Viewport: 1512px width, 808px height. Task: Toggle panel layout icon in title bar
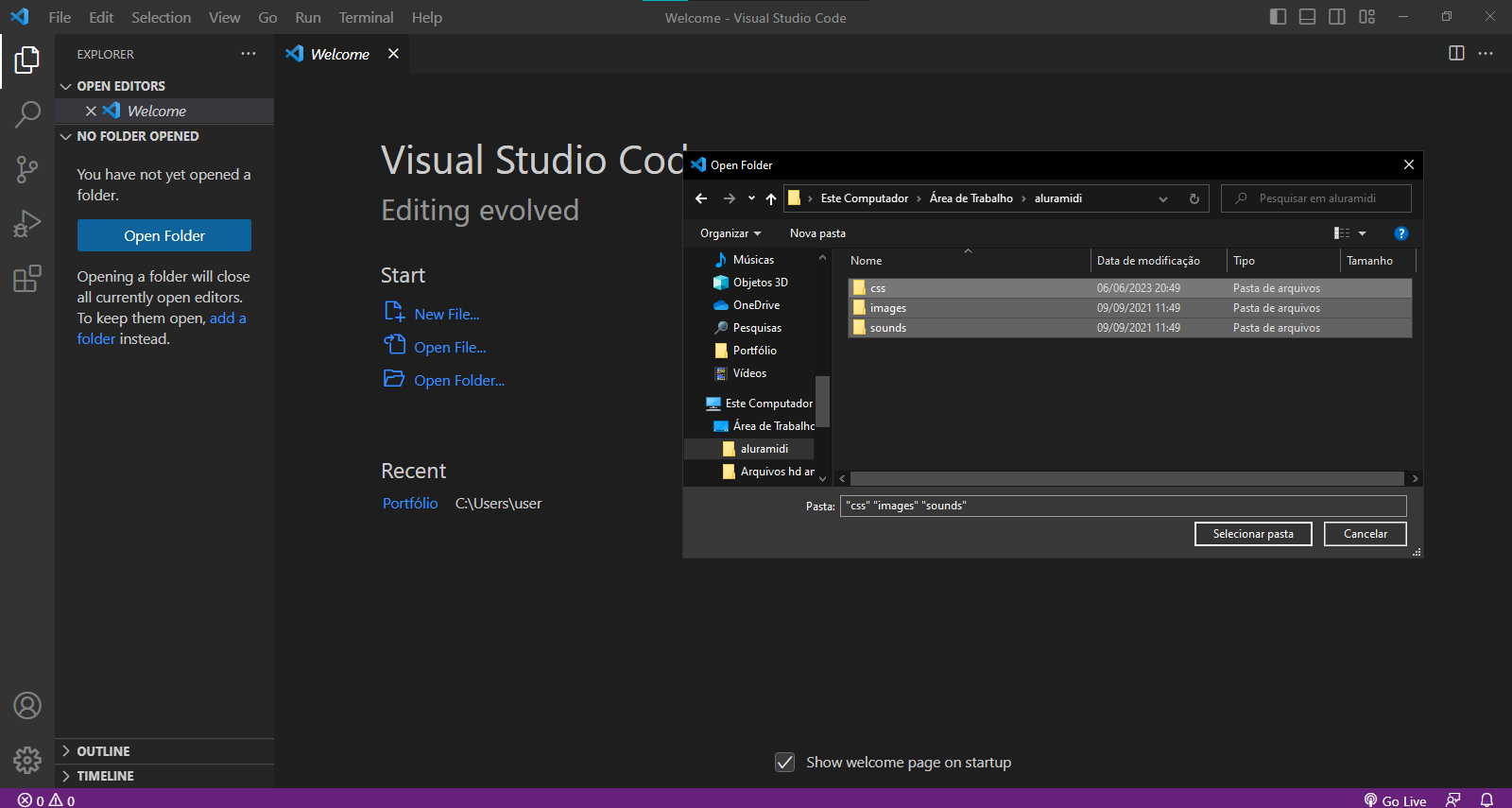tap(1307, 17)
